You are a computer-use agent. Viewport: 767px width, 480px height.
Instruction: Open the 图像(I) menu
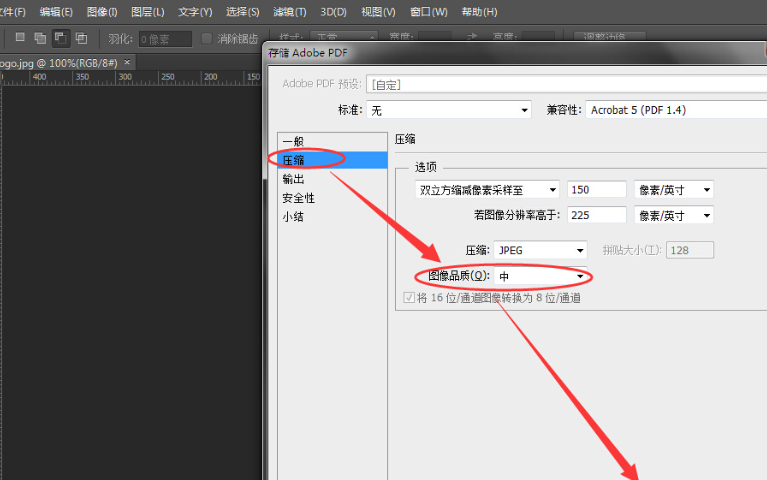pyautogui.click(x=102, y=12)
